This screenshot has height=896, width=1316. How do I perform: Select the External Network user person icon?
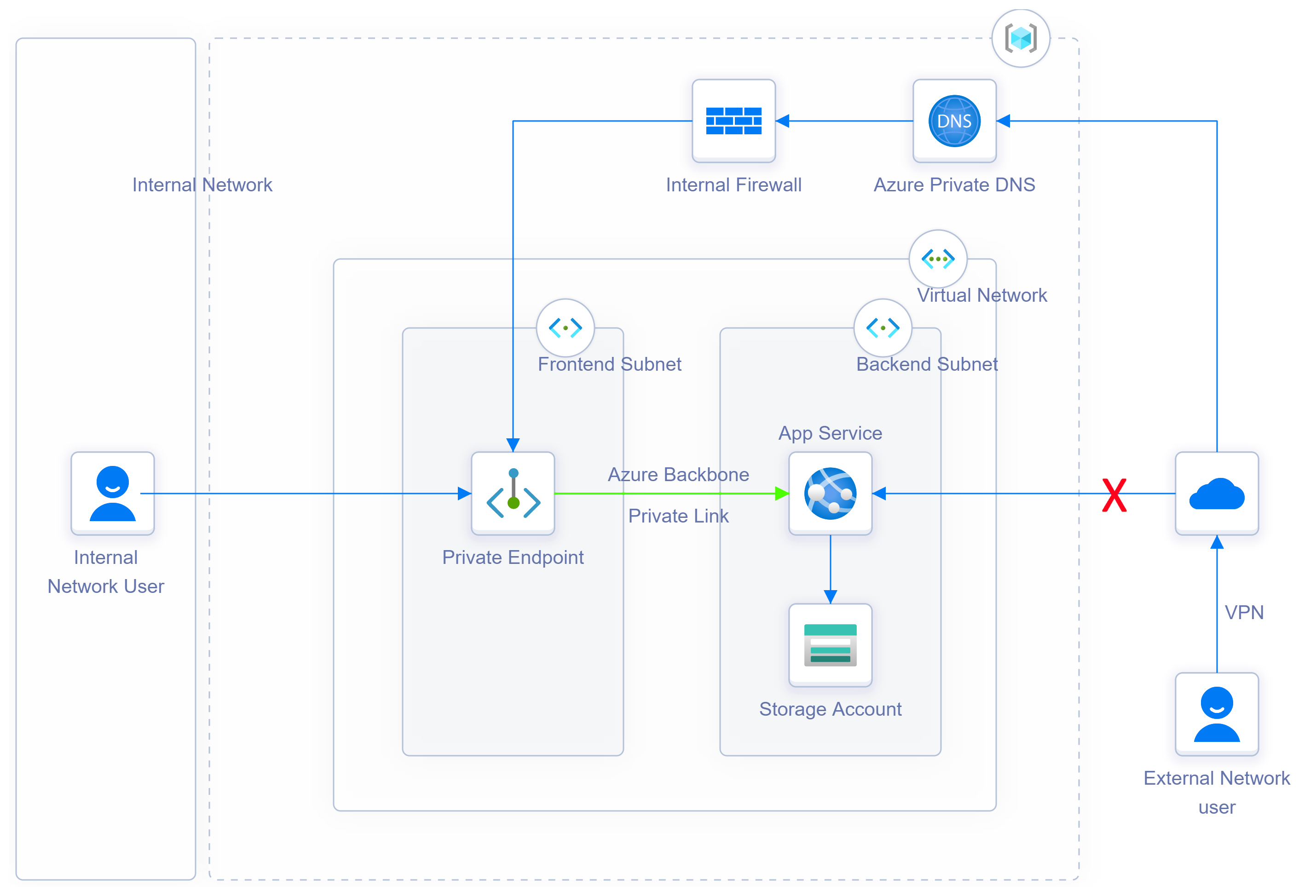coord(1216,714)
